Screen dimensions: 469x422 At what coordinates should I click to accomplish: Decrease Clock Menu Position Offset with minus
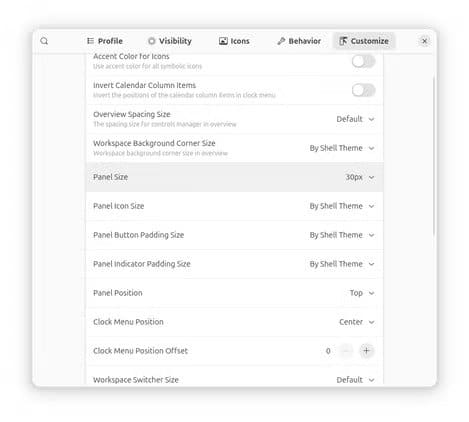click(x=346, y=351)
